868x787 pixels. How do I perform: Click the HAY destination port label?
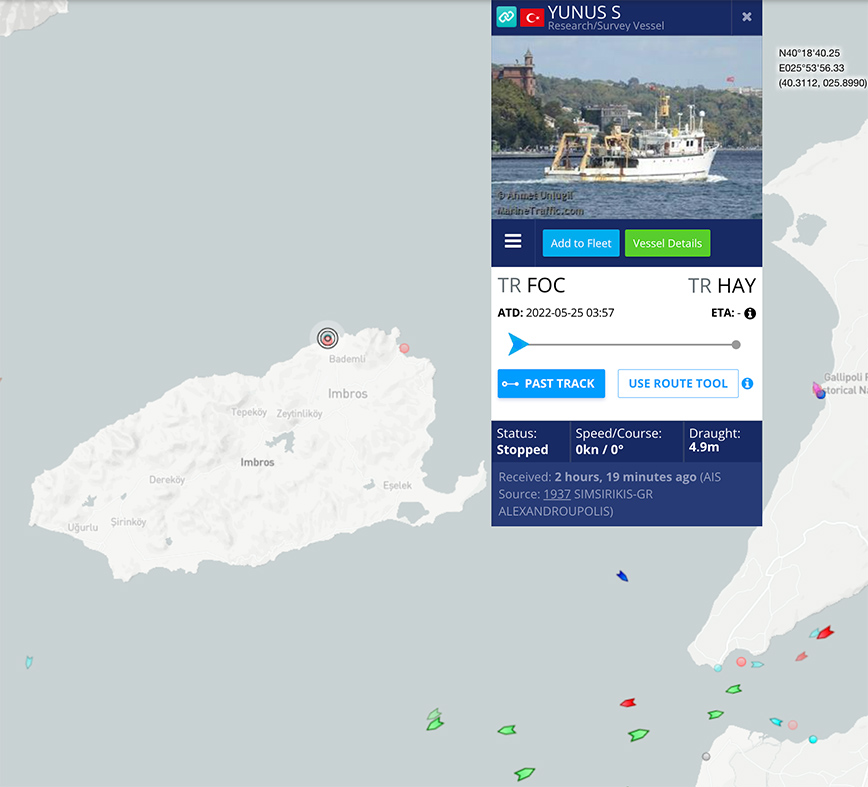click(x=736, y=287)
